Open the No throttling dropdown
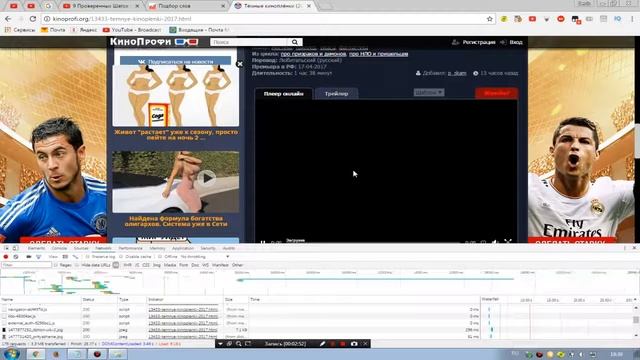 pyautogui.click(x=204, y=257)
